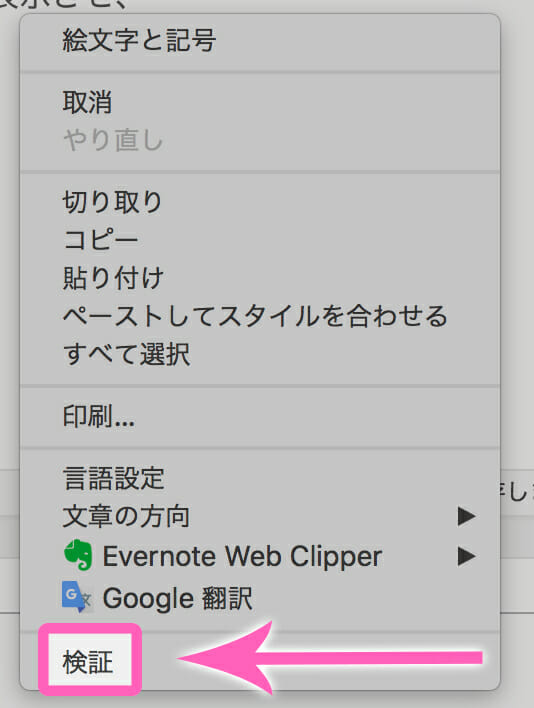Expand the Evernote Web Clipper submenu arrow
This screenshot has height=708, width=534.
pos(466,556)
